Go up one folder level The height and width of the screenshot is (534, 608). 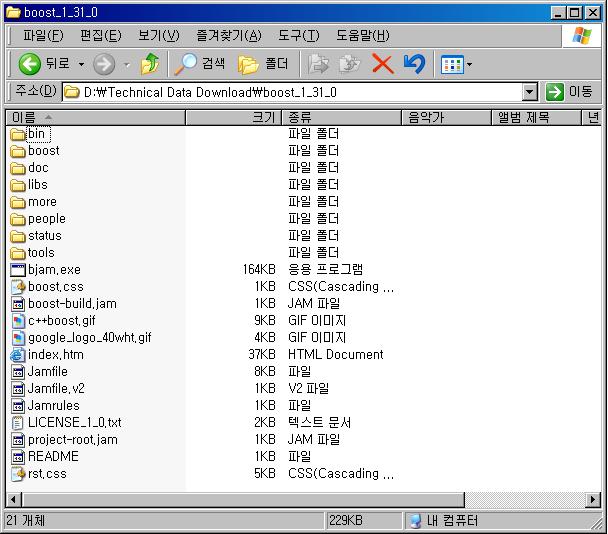(x=150, y=64)
